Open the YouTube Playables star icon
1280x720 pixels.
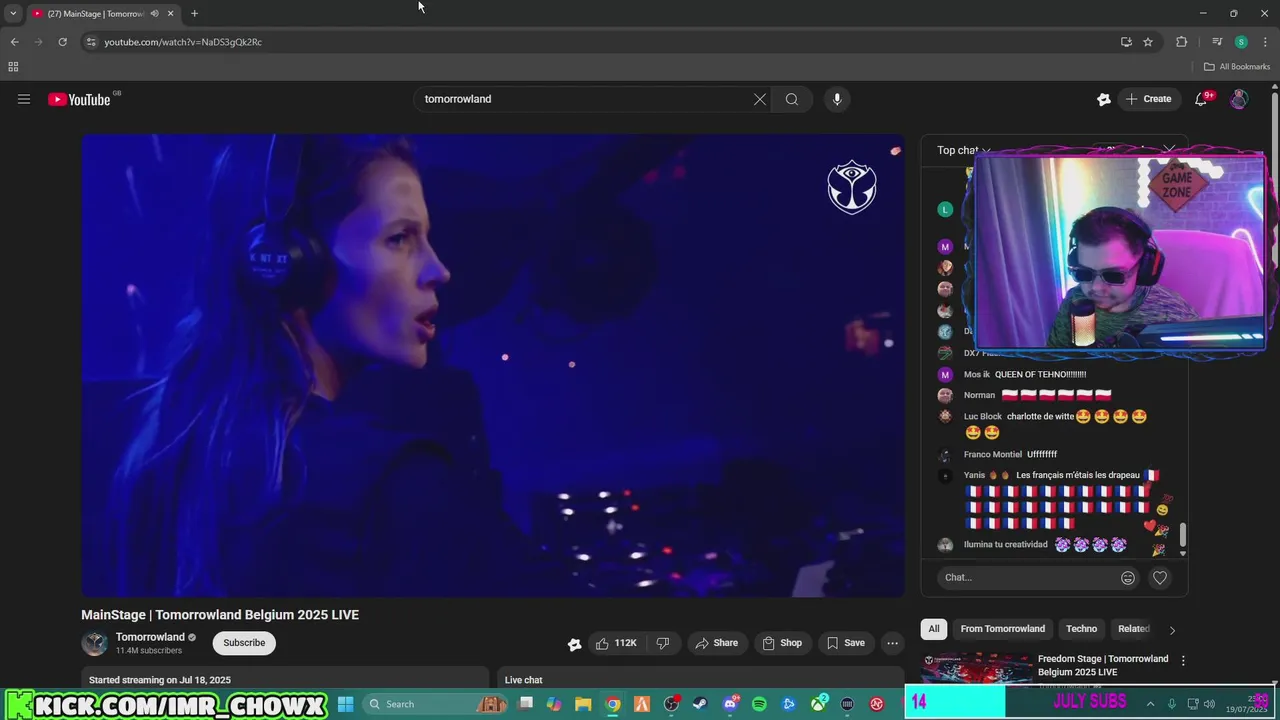tap(1104, 99)
